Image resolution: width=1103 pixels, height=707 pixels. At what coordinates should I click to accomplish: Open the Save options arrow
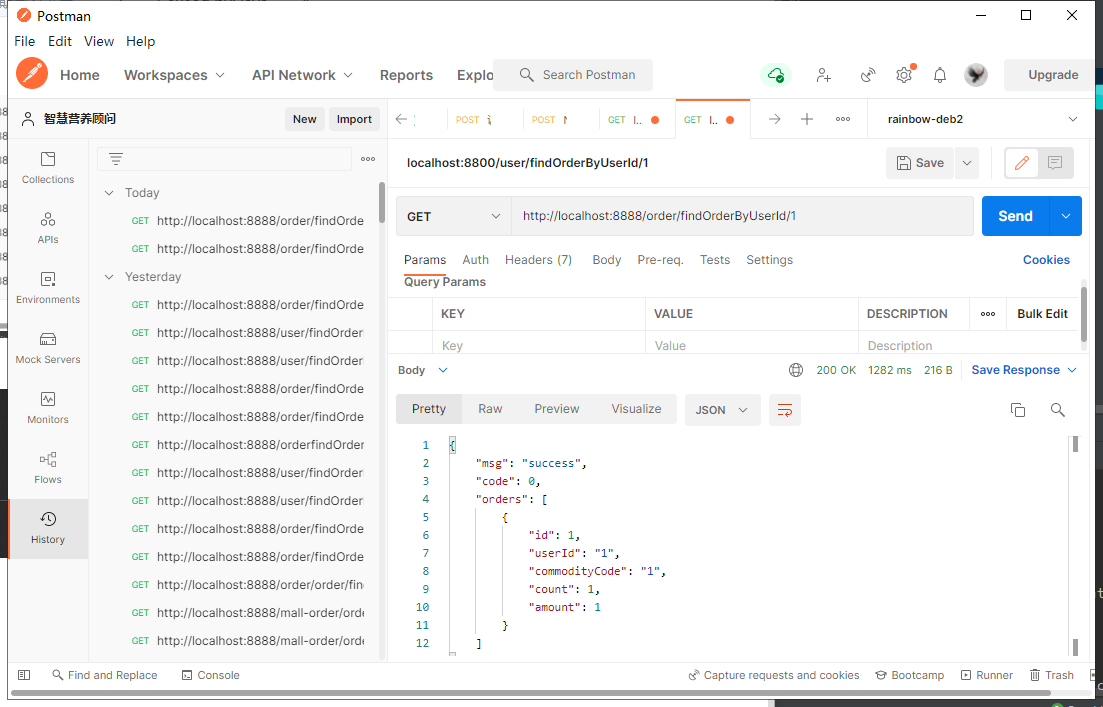(x=967, y=163)
